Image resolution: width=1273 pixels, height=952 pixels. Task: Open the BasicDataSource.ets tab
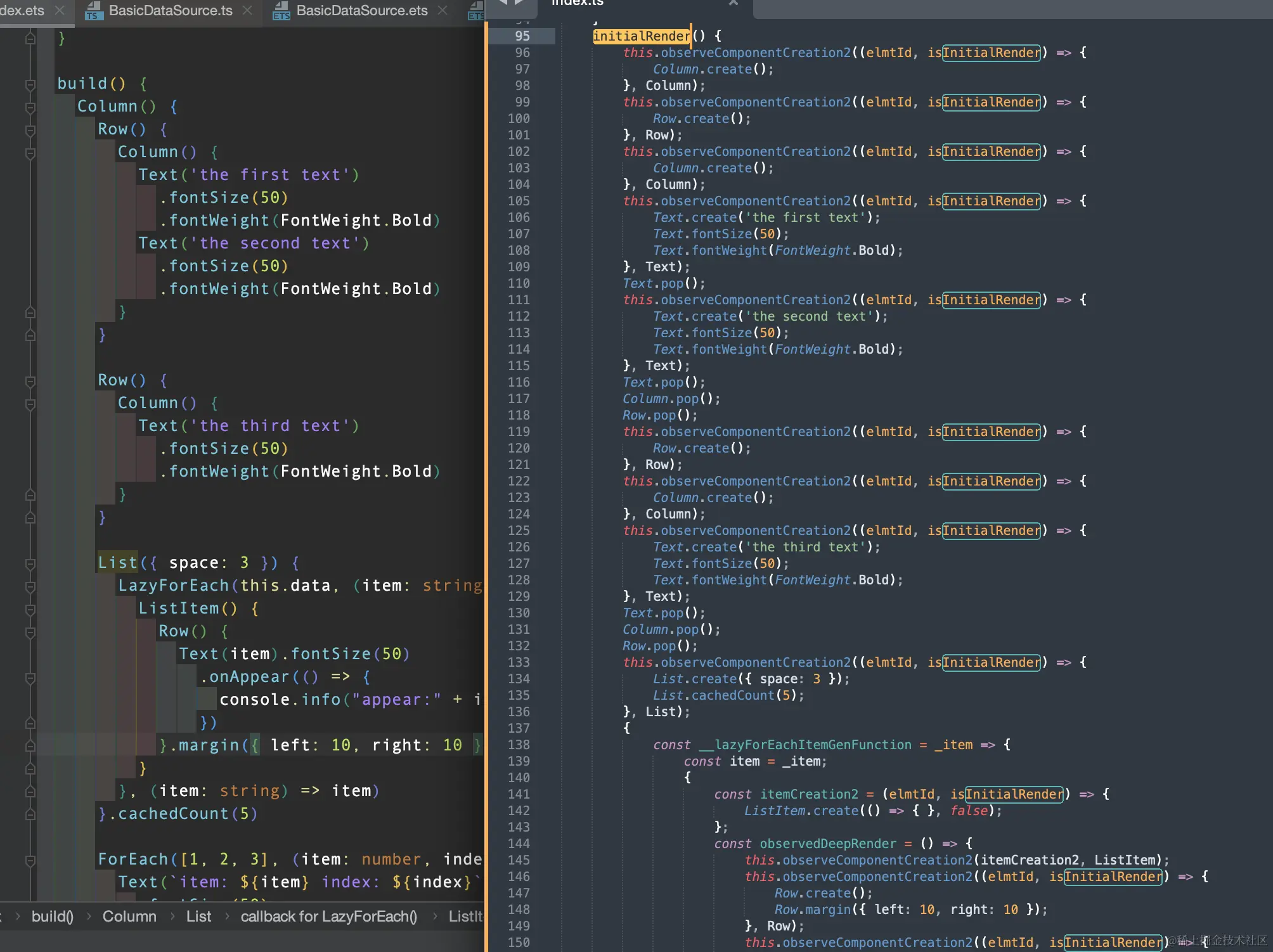click(361, 10)
